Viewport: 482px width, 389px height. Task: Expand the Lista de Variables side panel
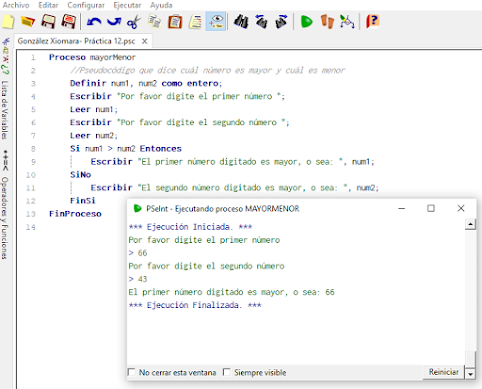[4, 110]
